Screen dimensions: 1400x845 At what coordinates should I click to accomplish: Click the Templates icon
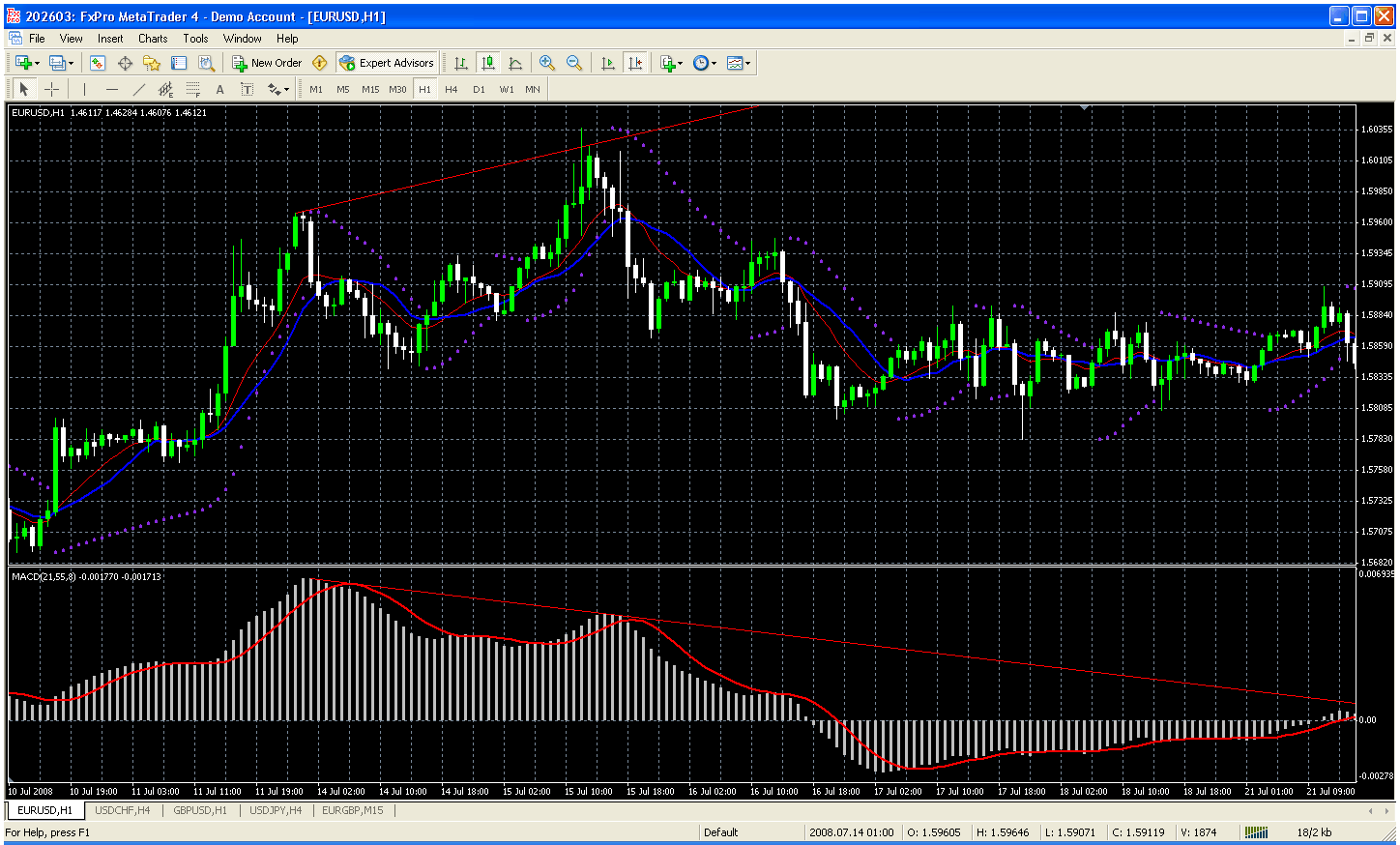(735, 63)
